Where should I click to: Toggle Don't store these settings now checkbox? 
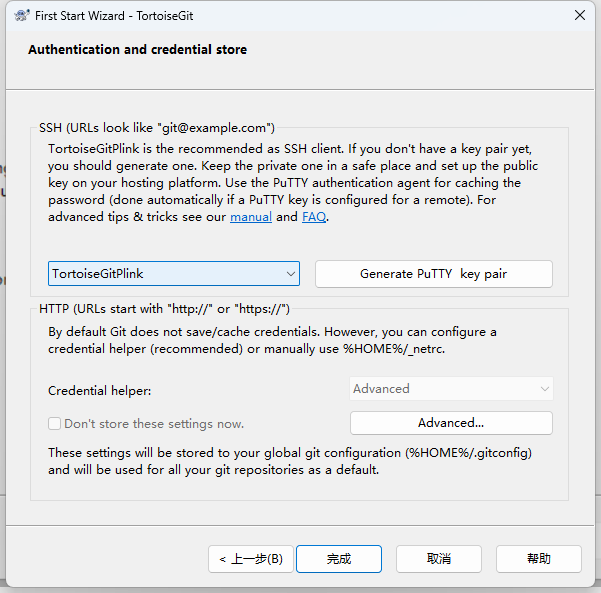(56, 423)
